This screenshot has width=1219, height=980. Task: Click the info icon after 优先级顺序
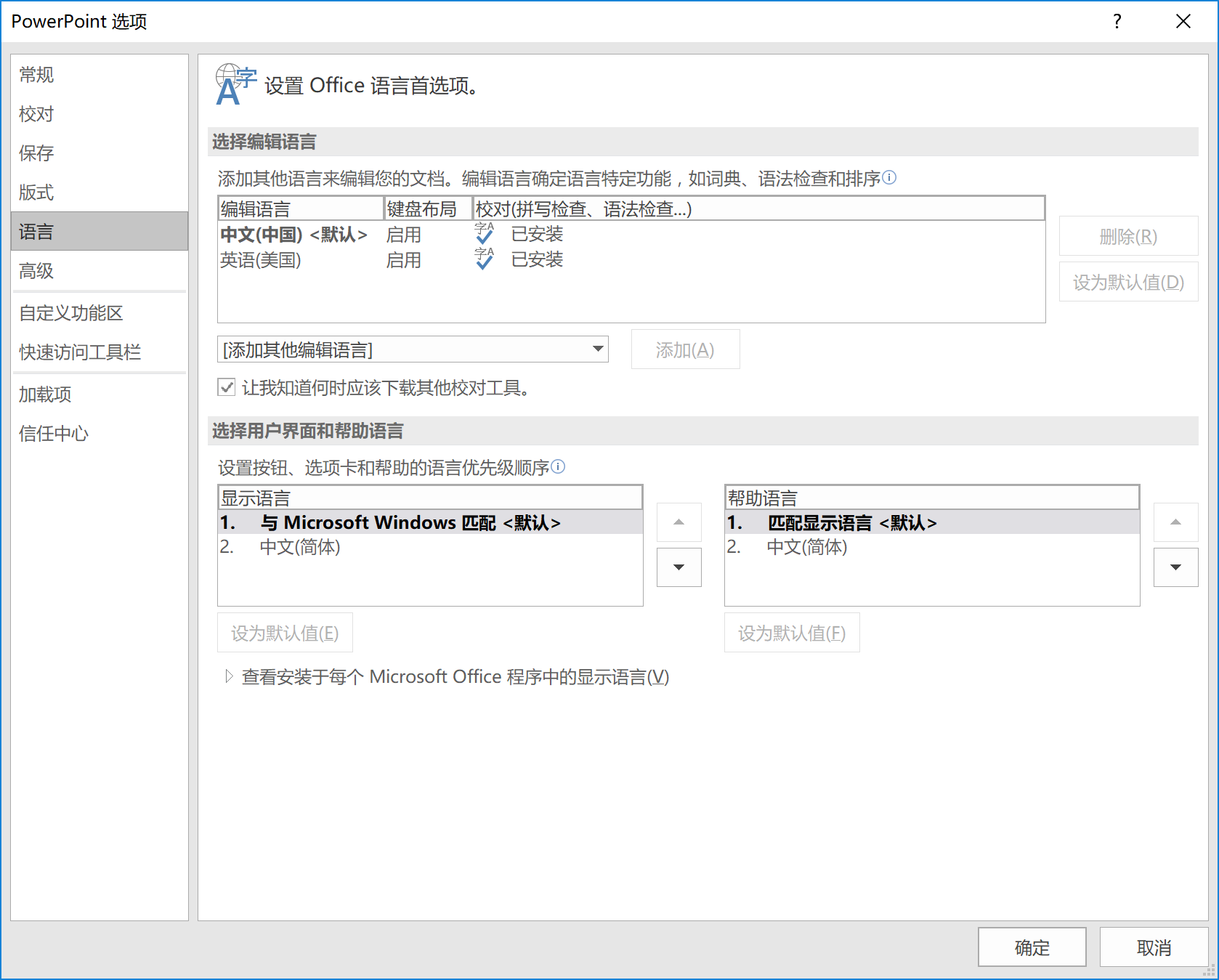(x=558, y=466)
